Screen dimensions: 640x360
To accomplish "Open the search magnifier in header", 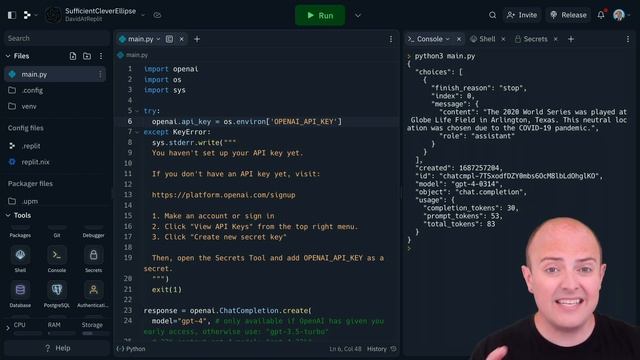I will [x=492, y=15].
